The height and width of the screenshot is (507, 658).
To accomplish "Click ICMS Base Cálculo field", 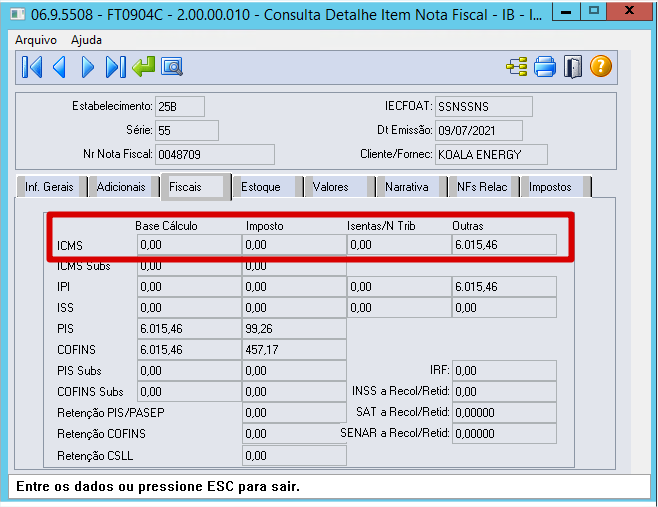I will pos(189,245).
